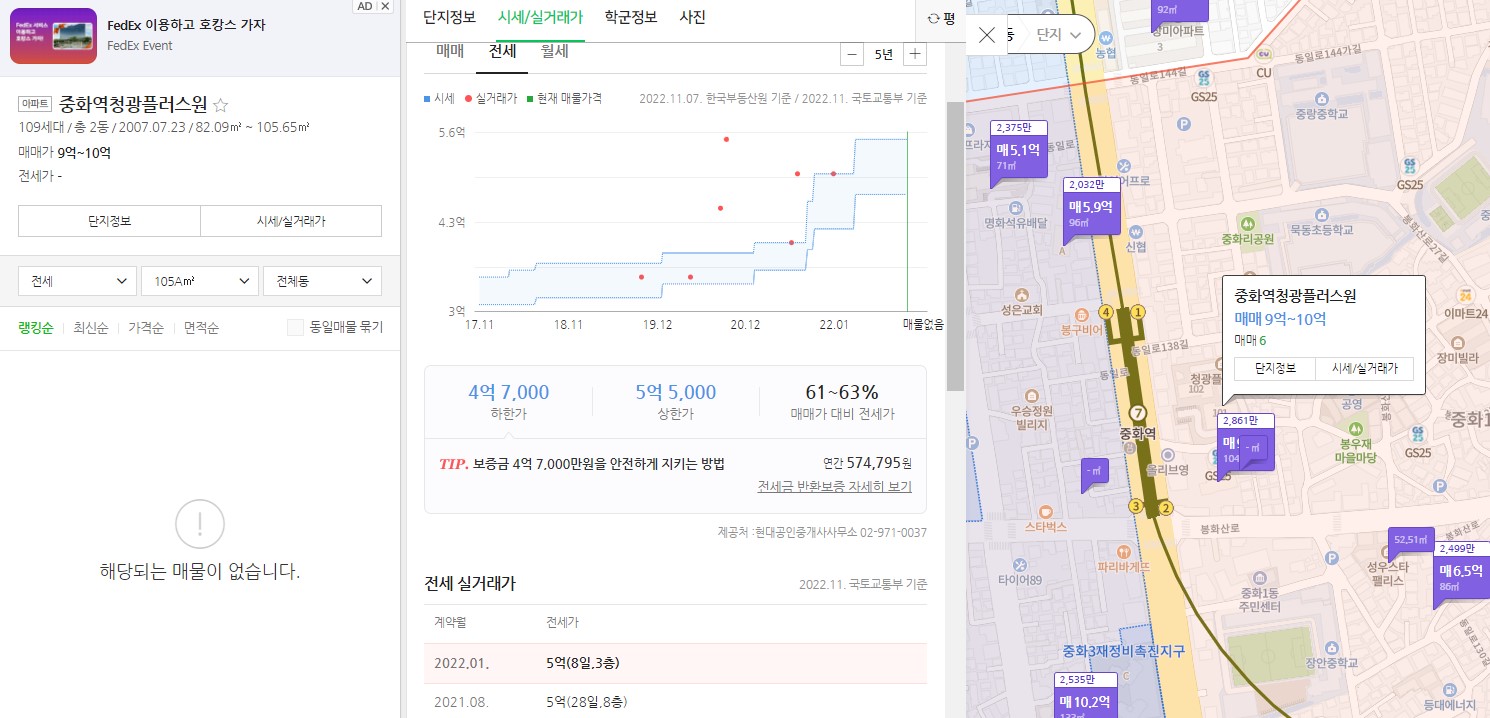Click the CU convenience store icon
Image resolution: width=1490 pixels, height=718 pixels.
(x=1263, y=56)
